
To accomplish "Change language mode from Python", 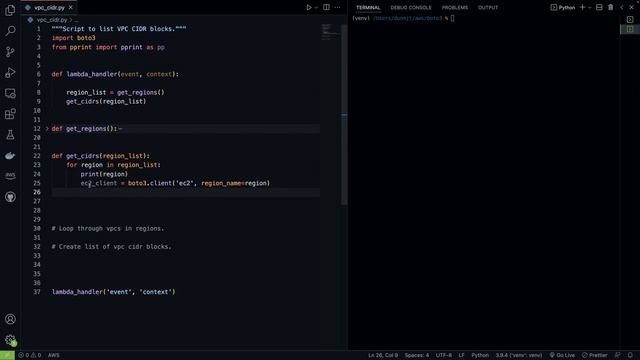I will pos(480,355).
